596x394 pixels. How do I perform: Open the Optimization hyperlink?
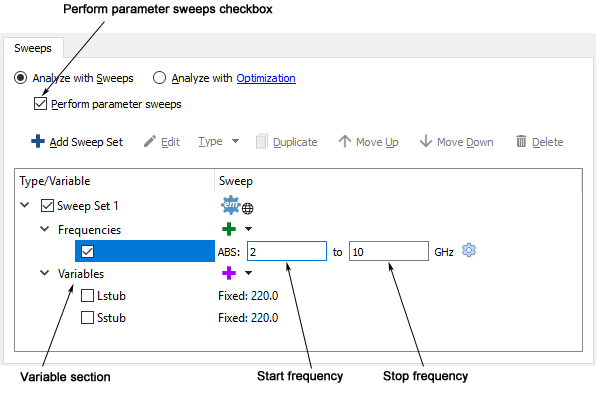click(x=266, y=78)
